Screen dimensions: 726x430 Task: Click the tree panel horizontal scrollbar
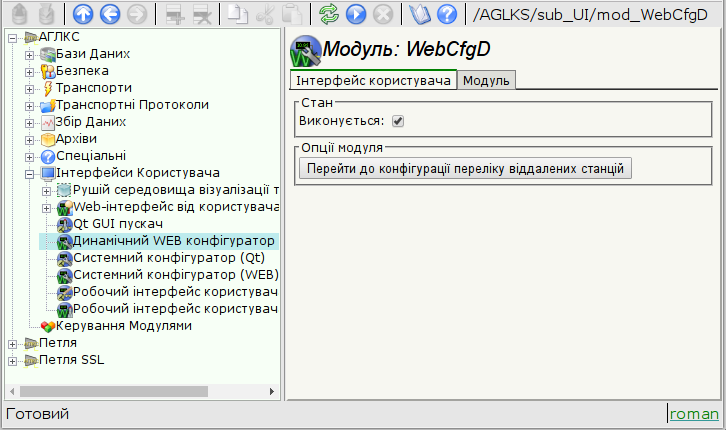[140, 391]
